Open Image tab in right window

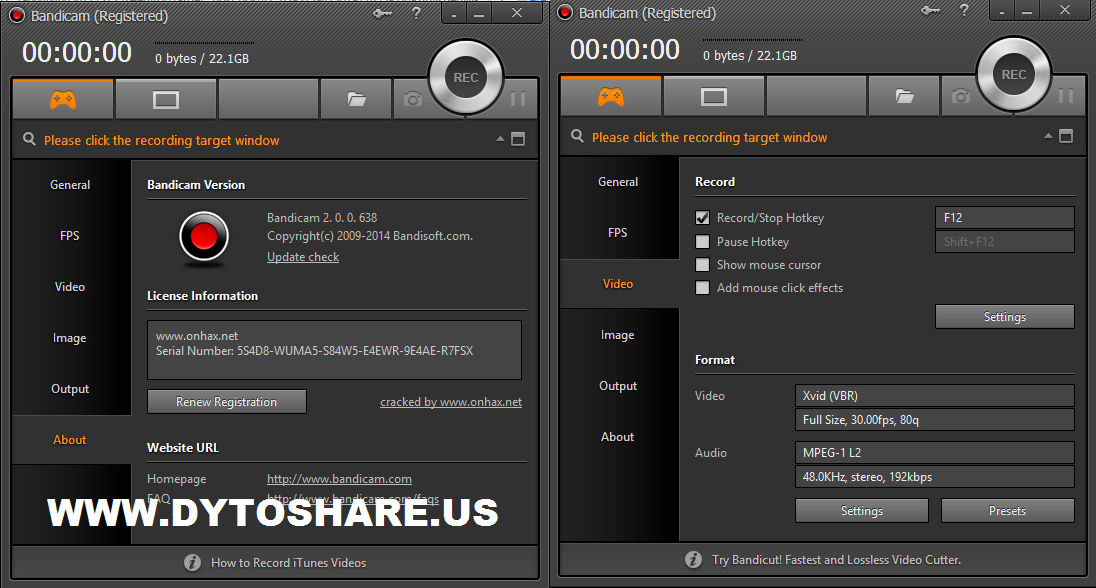coord(618,335)
